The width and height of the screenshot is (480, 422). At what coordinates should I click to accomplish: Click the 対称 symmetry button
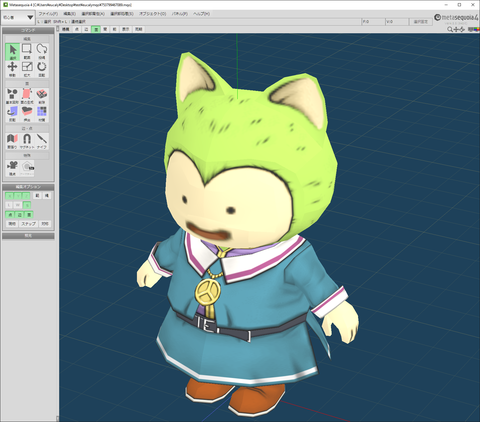click(45, 224)
